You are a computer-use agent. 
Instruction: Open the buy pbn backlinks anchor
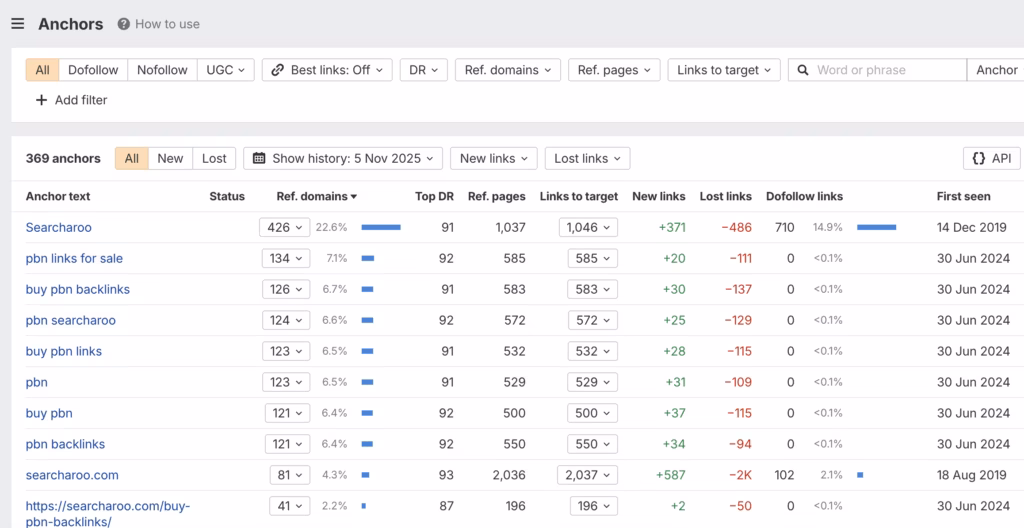pyautogui.click(x=78, y=289)
